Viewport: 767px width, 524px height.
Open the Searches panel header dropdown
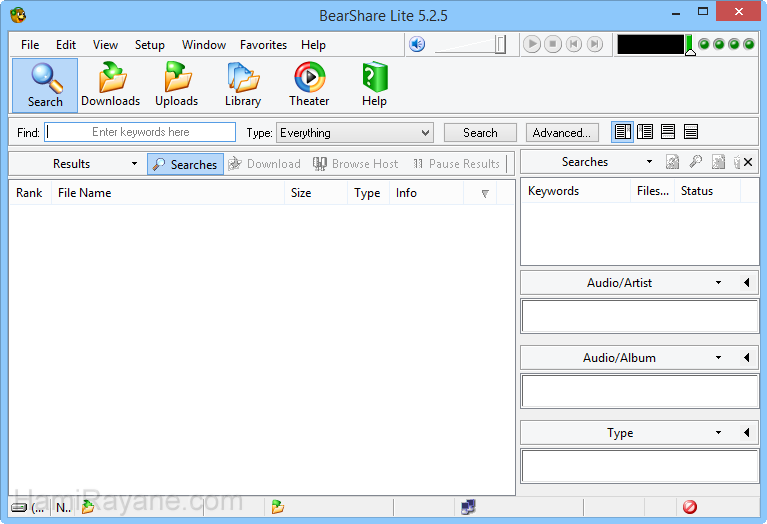(649, 161)
